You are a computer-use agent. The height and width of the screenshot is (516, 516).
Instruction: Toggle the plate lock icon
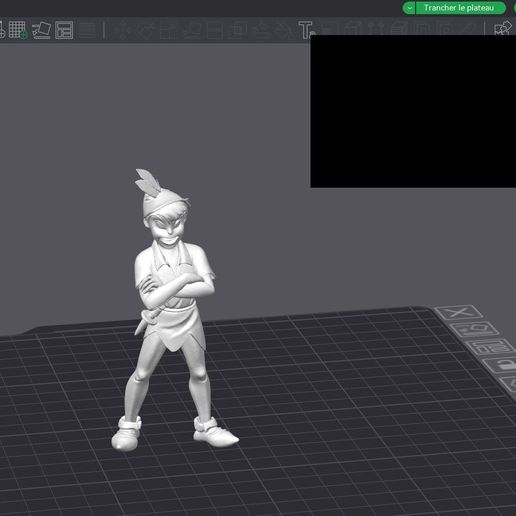point(501,365)
